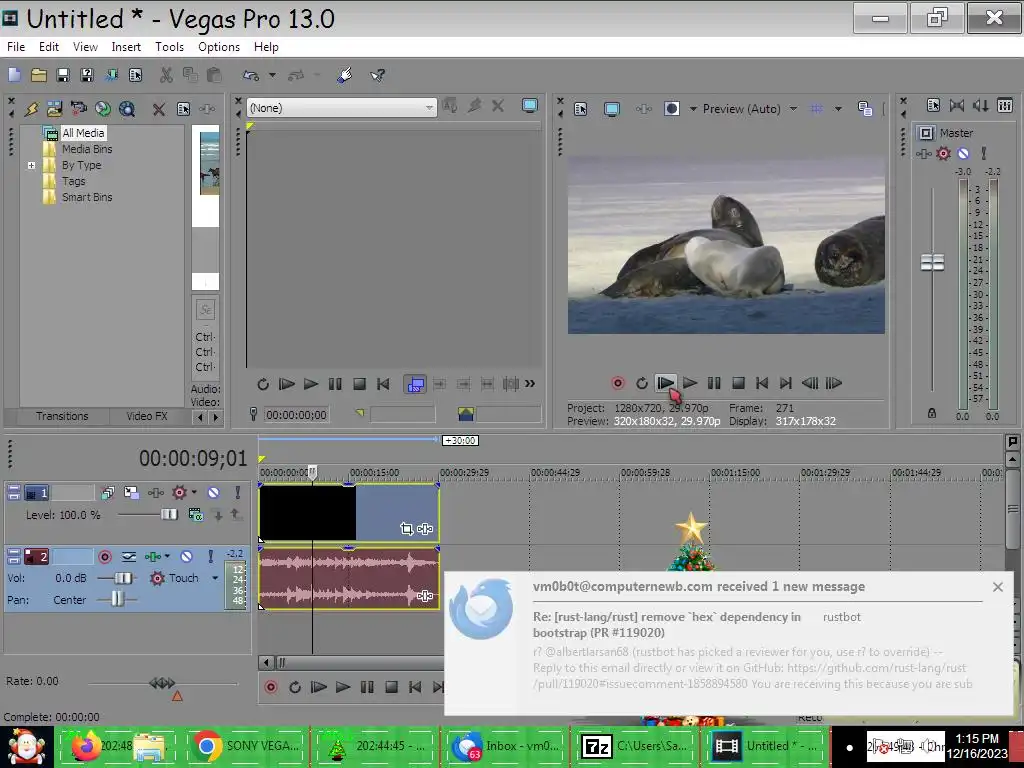Viewport: 1024px width, 768px height.
Task: Open Track Motion on video track 1
Action: coord(131,492)
